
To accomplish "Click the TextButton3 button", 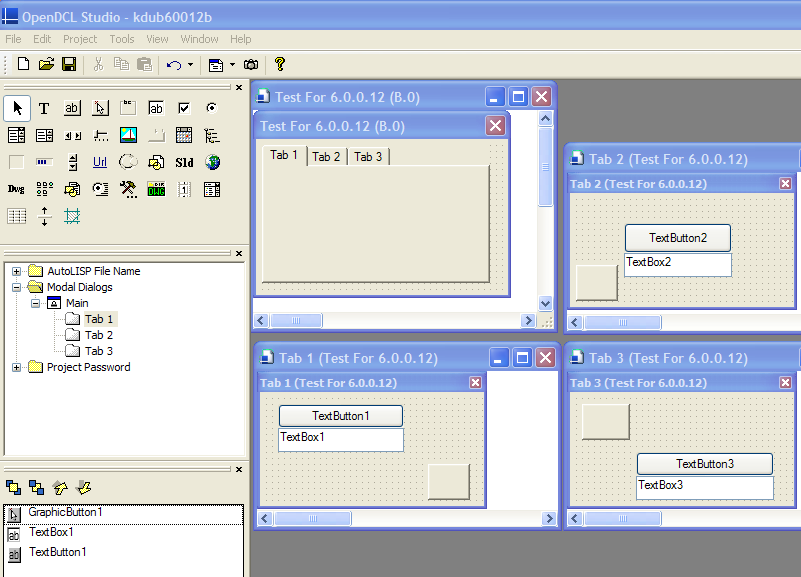I will tap(704, 464).
